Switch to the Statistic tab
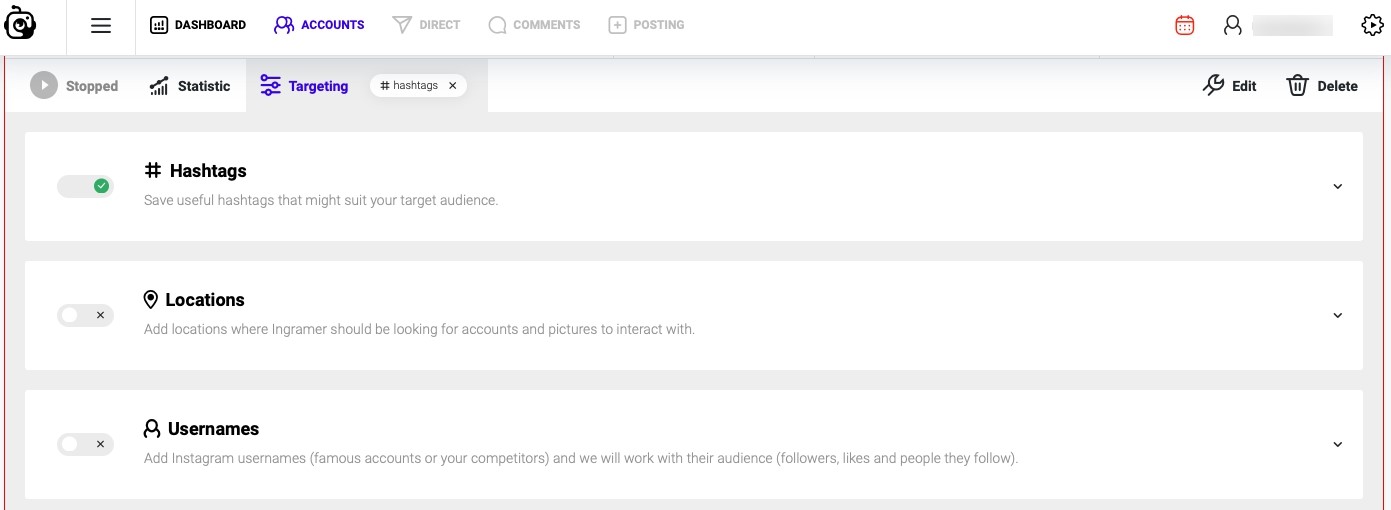This screenshot has height=510, width=1391. [x=190, y=86]
